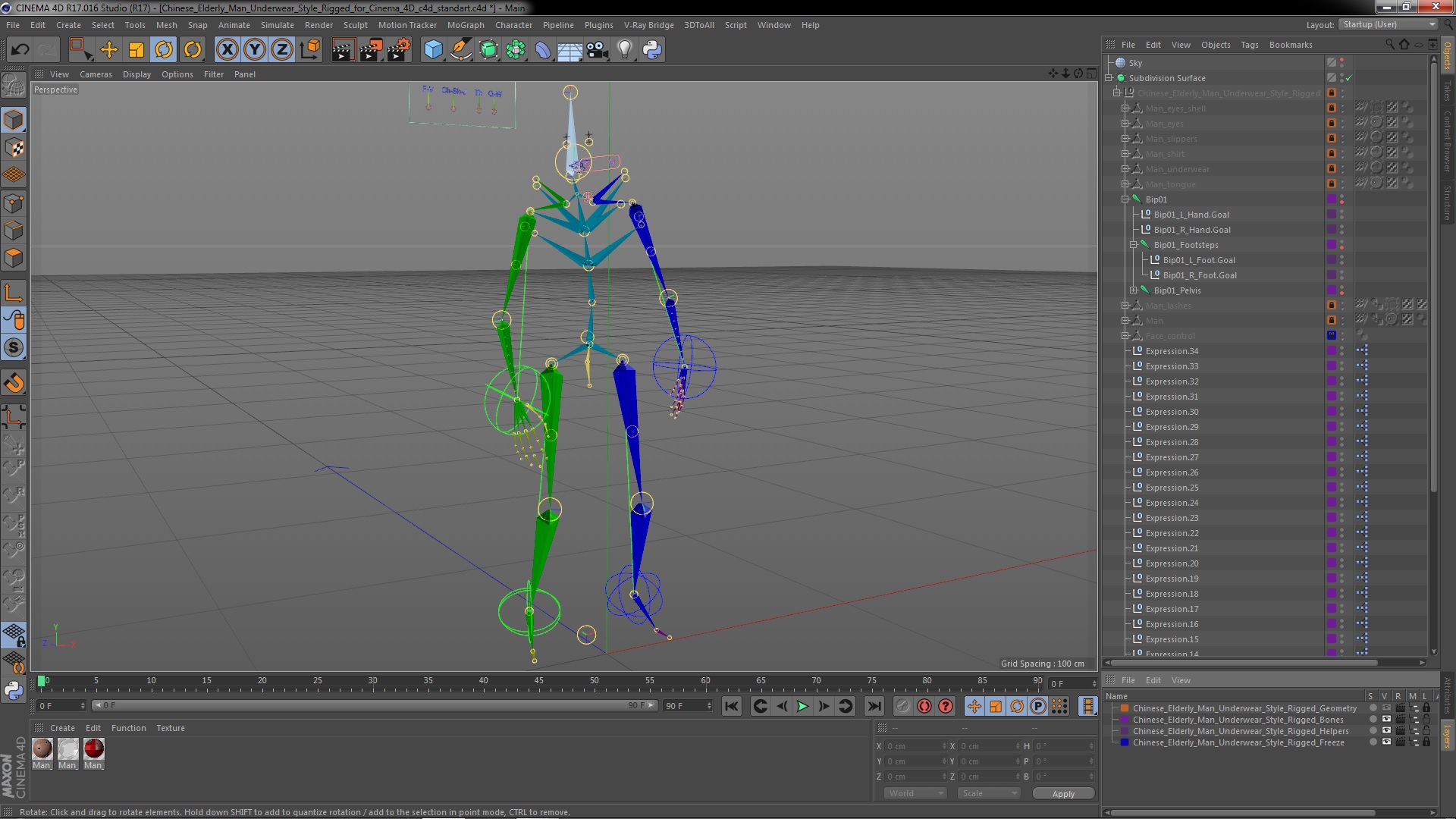
Task: Open the MoGraph array icon
Action: [516, 50]
